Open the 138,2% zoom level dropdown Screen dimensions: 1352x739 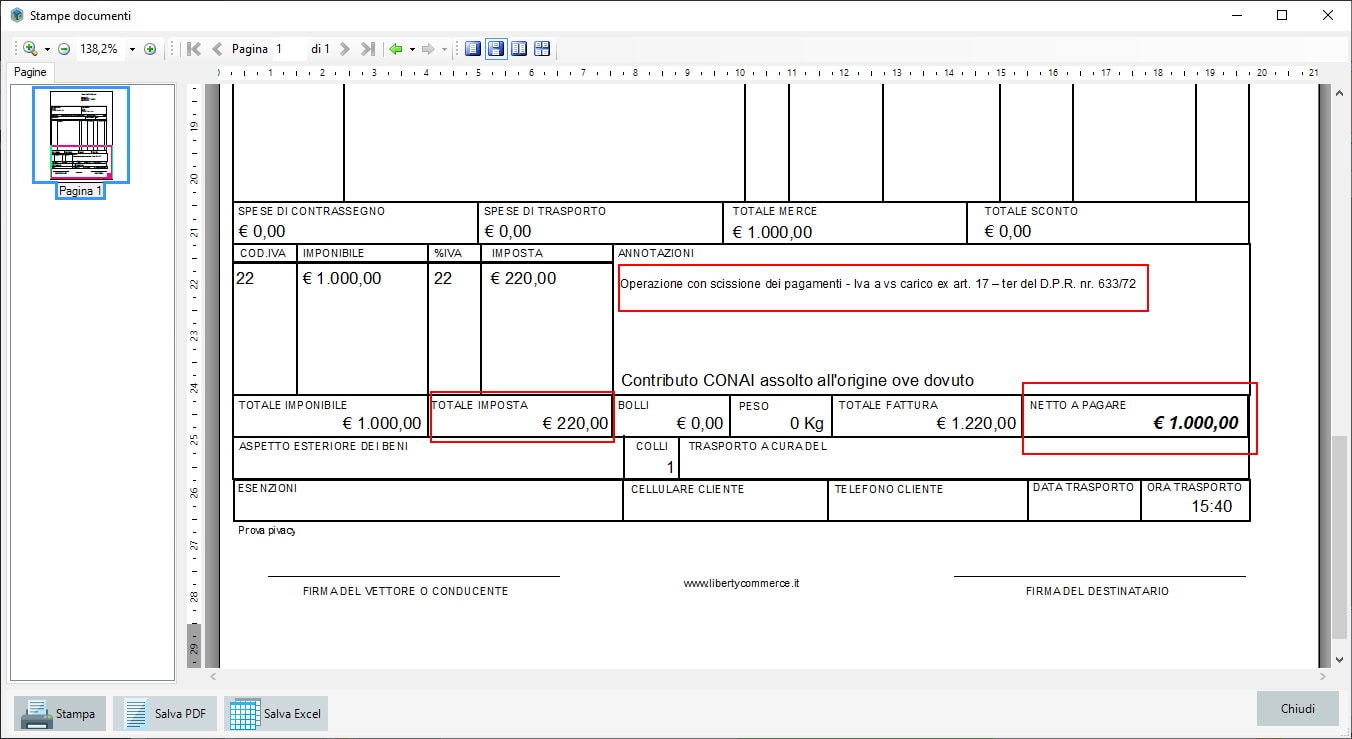point(132,49)
